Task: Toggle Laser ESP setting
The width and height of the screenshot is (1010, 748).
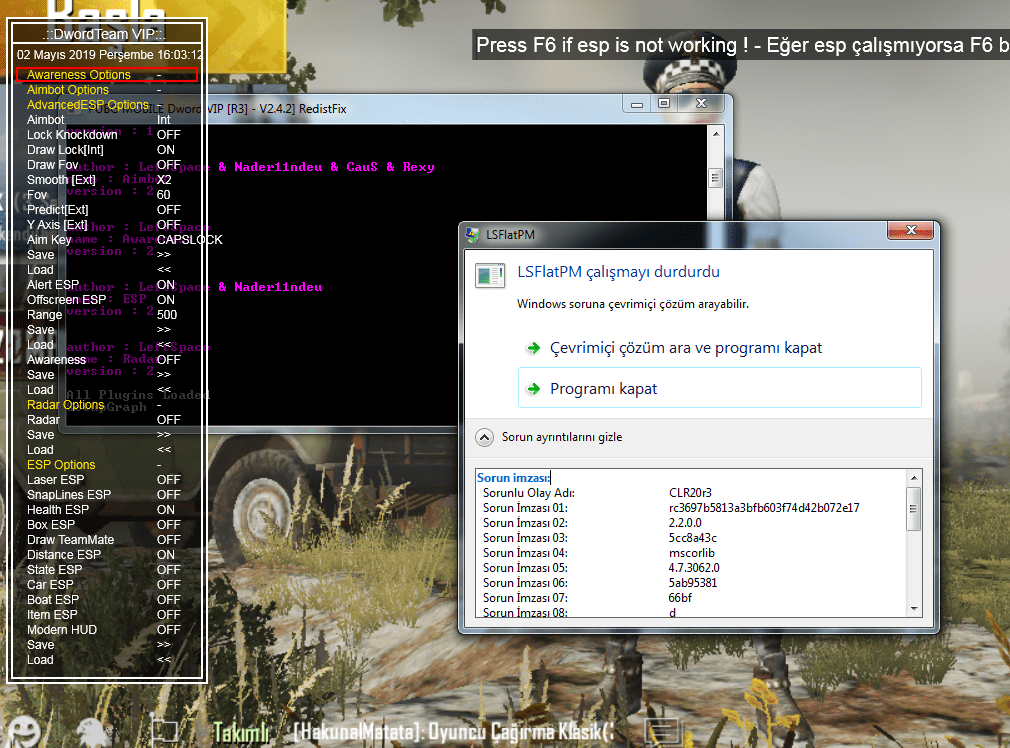Action: pos(106,479)
